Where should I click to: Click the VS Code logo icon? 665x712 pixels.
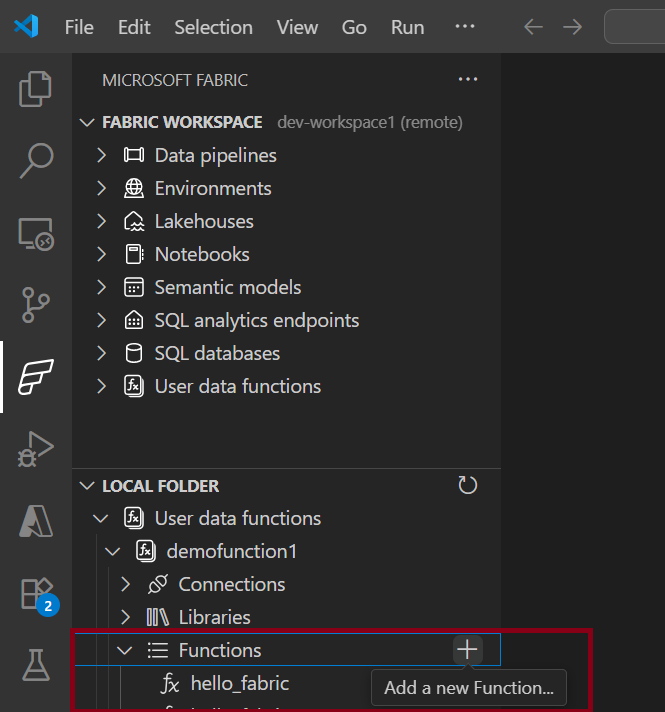26,26
